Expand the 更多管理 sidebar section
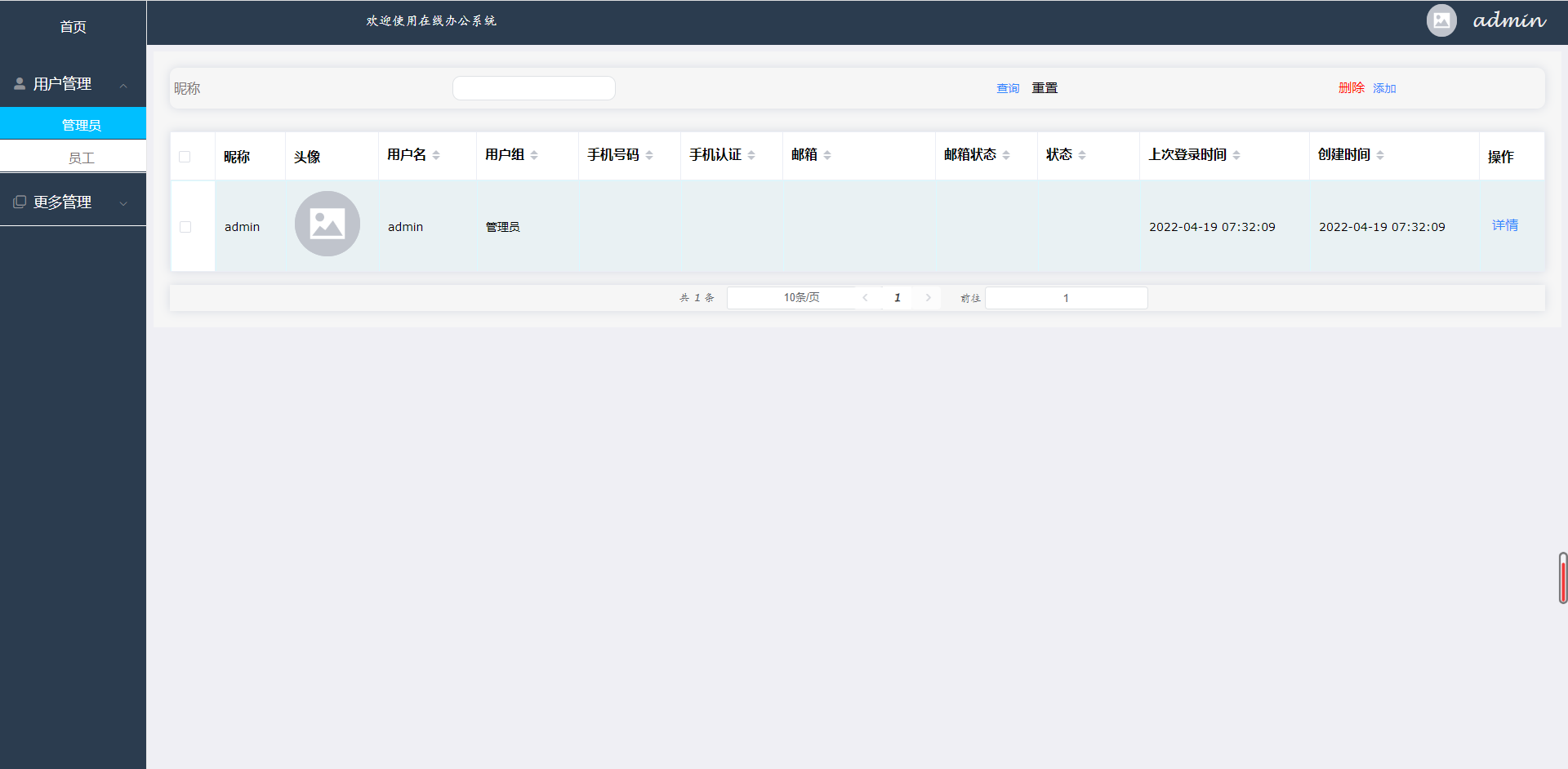Screen dimensions: 1568x769 [x=123, y=202]
